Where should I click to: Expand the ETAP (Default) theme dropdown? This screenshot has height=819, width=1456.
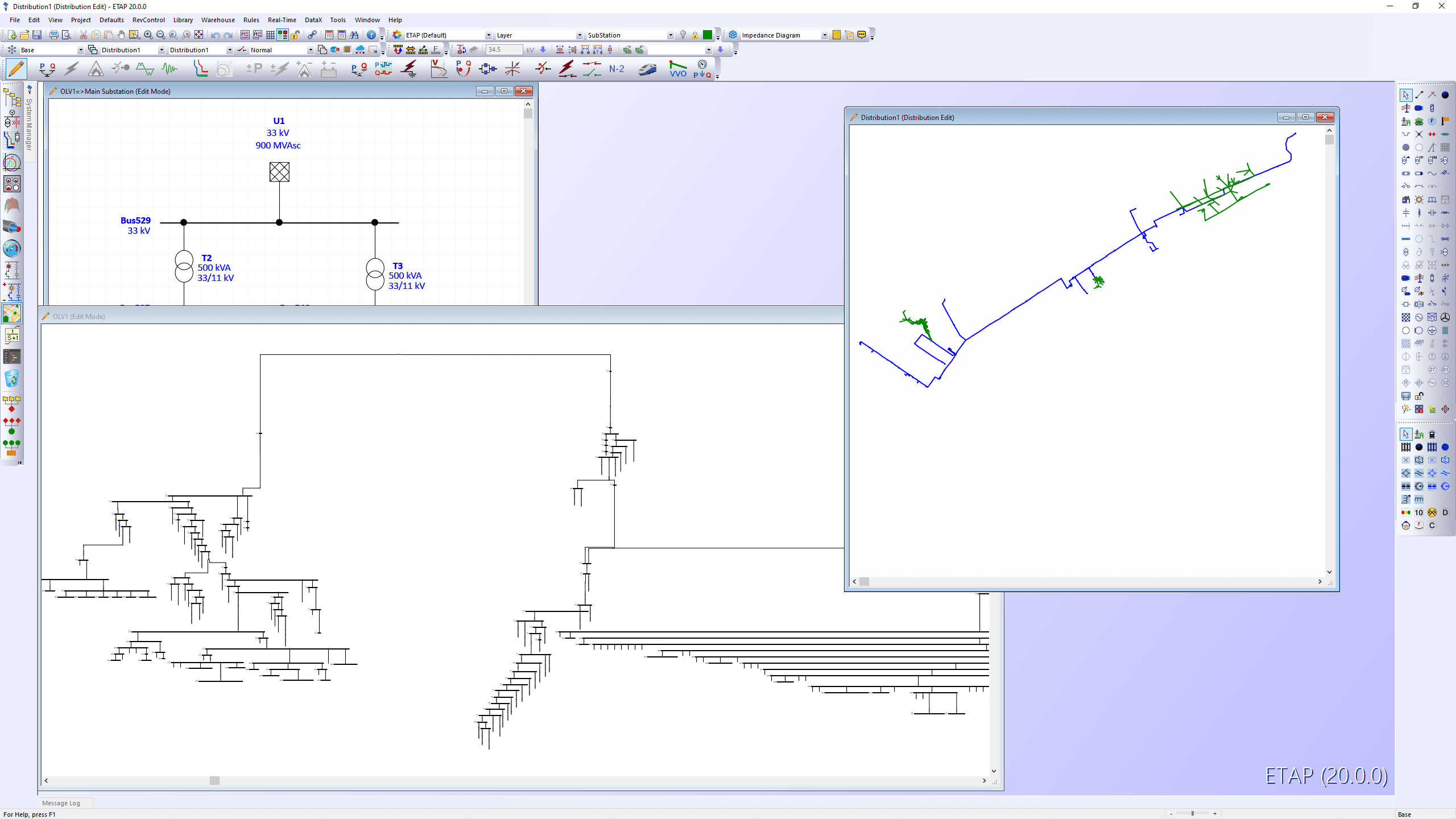pyautogui.click(x=488, y=35)
